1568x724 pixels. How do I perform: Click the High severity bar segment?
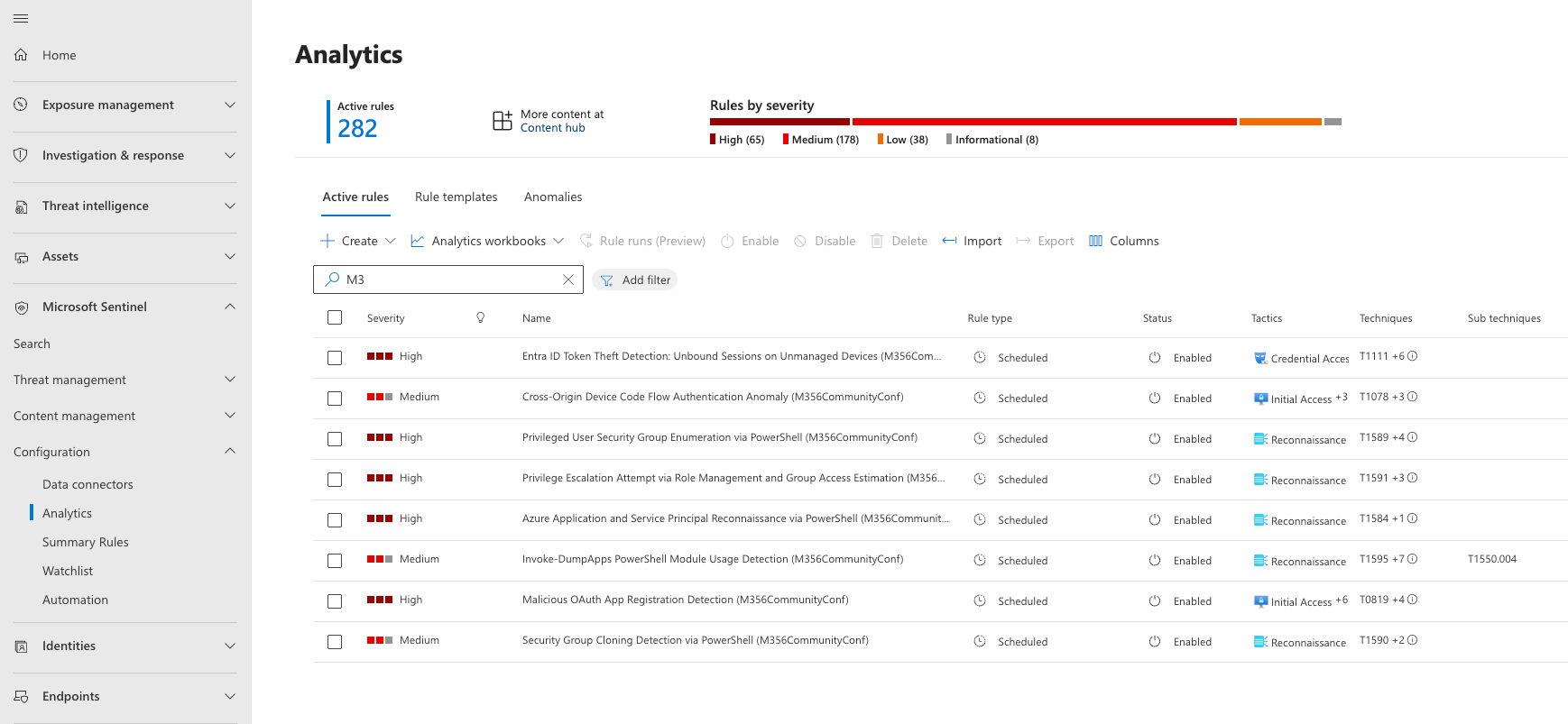pos(779,122)
